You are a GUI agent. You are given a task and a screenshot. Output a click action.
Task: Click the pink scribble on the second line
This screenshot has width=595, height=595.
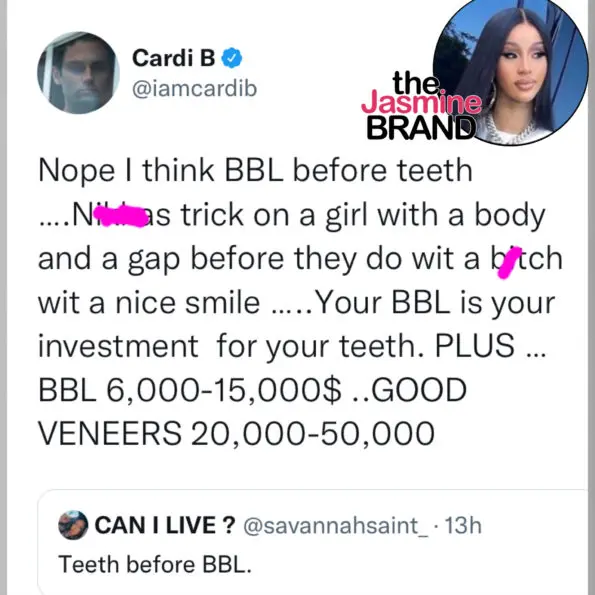coord(121,216)
